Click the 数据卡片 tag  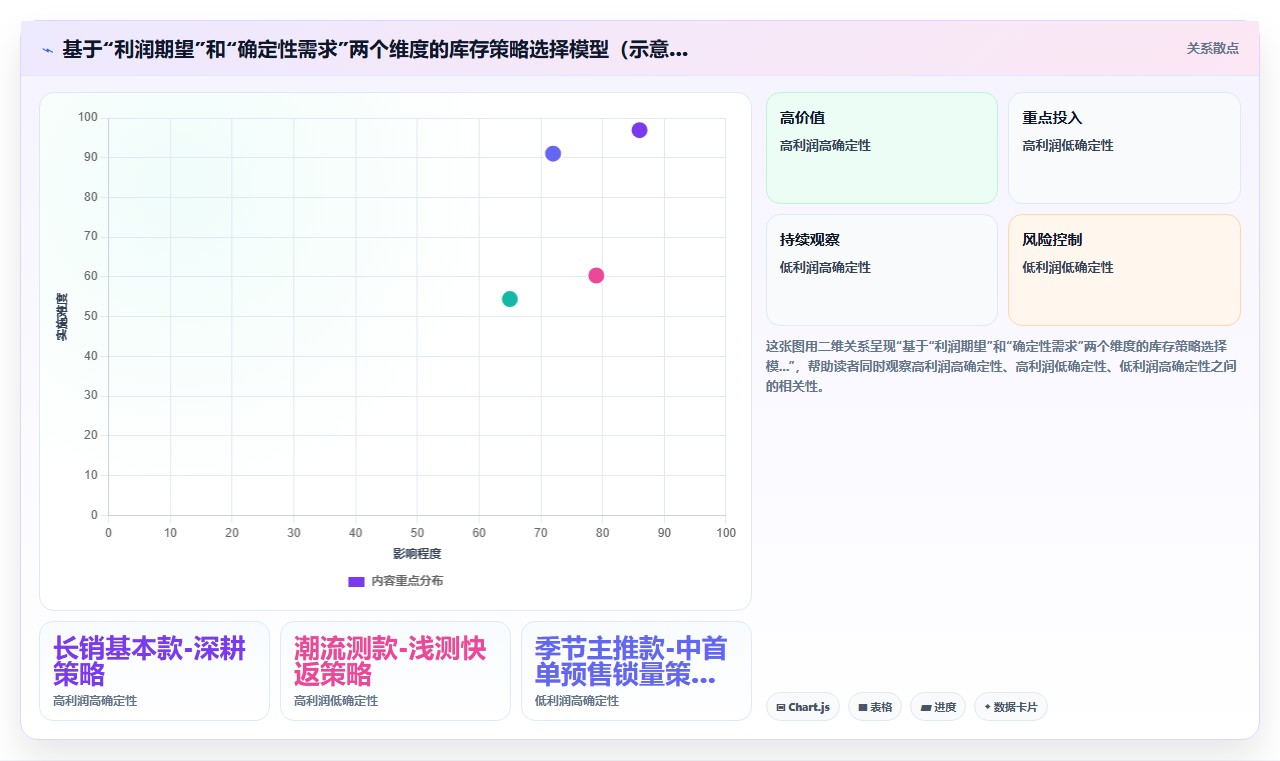1011,707
